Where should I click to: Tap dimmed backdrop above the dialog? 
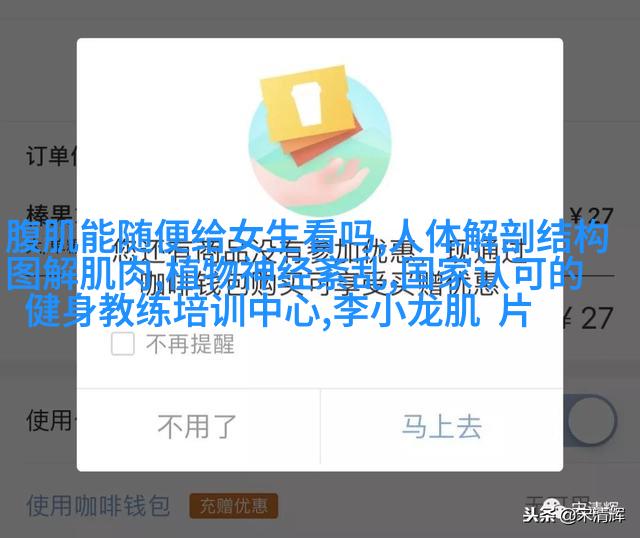pos(320,19)
